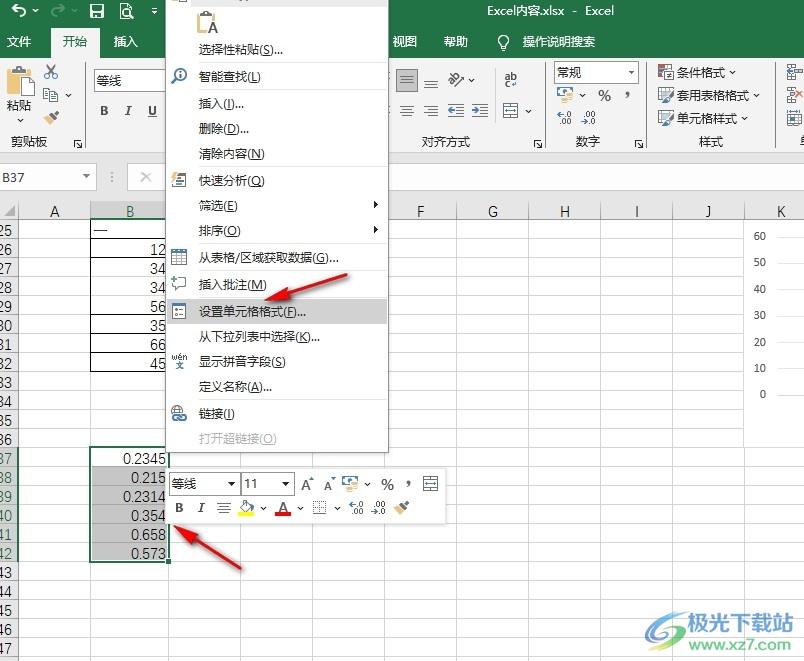
Task: Expand the fill color dropdown arrow in the mini toolbar
Action: (x=264, y=508)
